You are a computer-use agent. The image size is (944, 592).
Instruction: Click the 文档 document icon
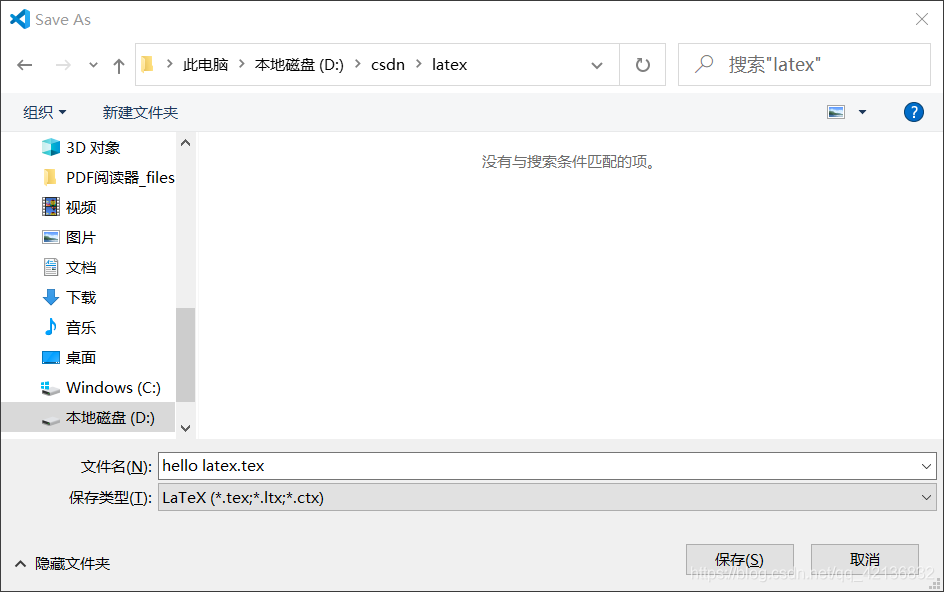(51, 267)
